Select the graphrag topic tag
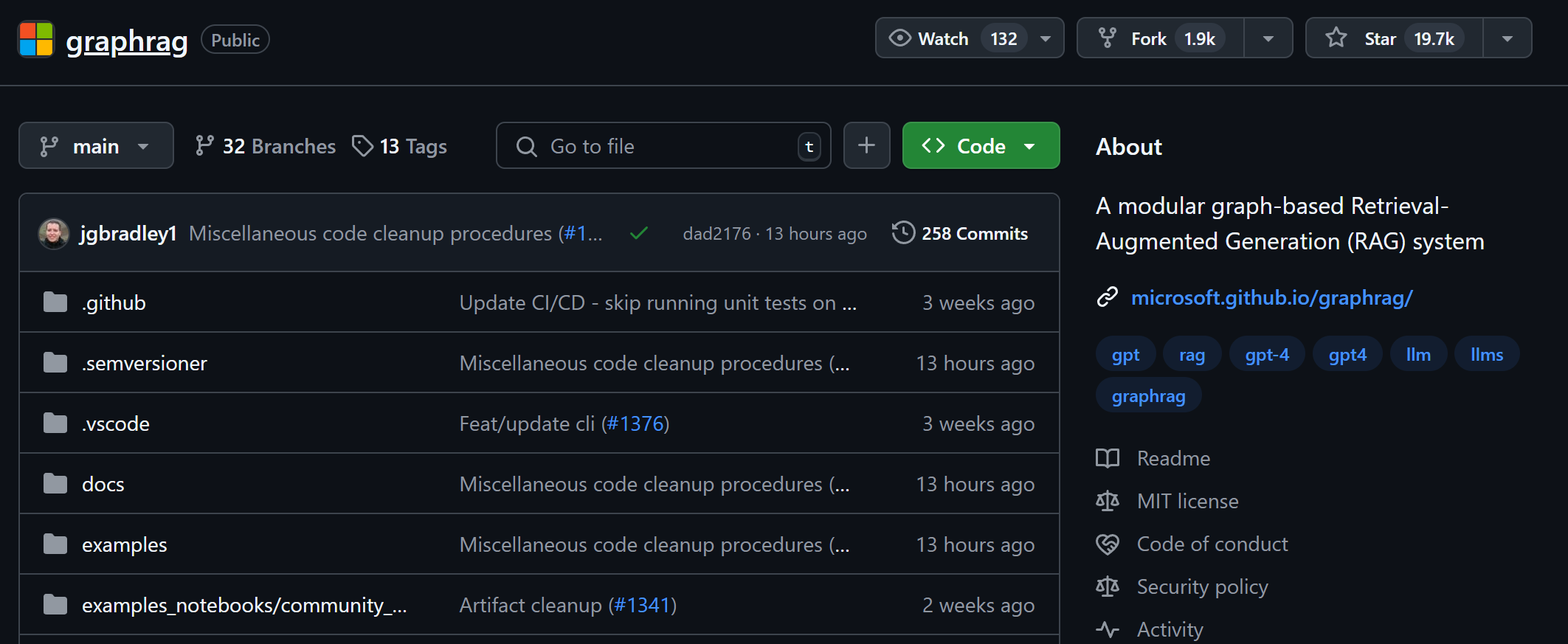1568x644 pixels. 1149,396
